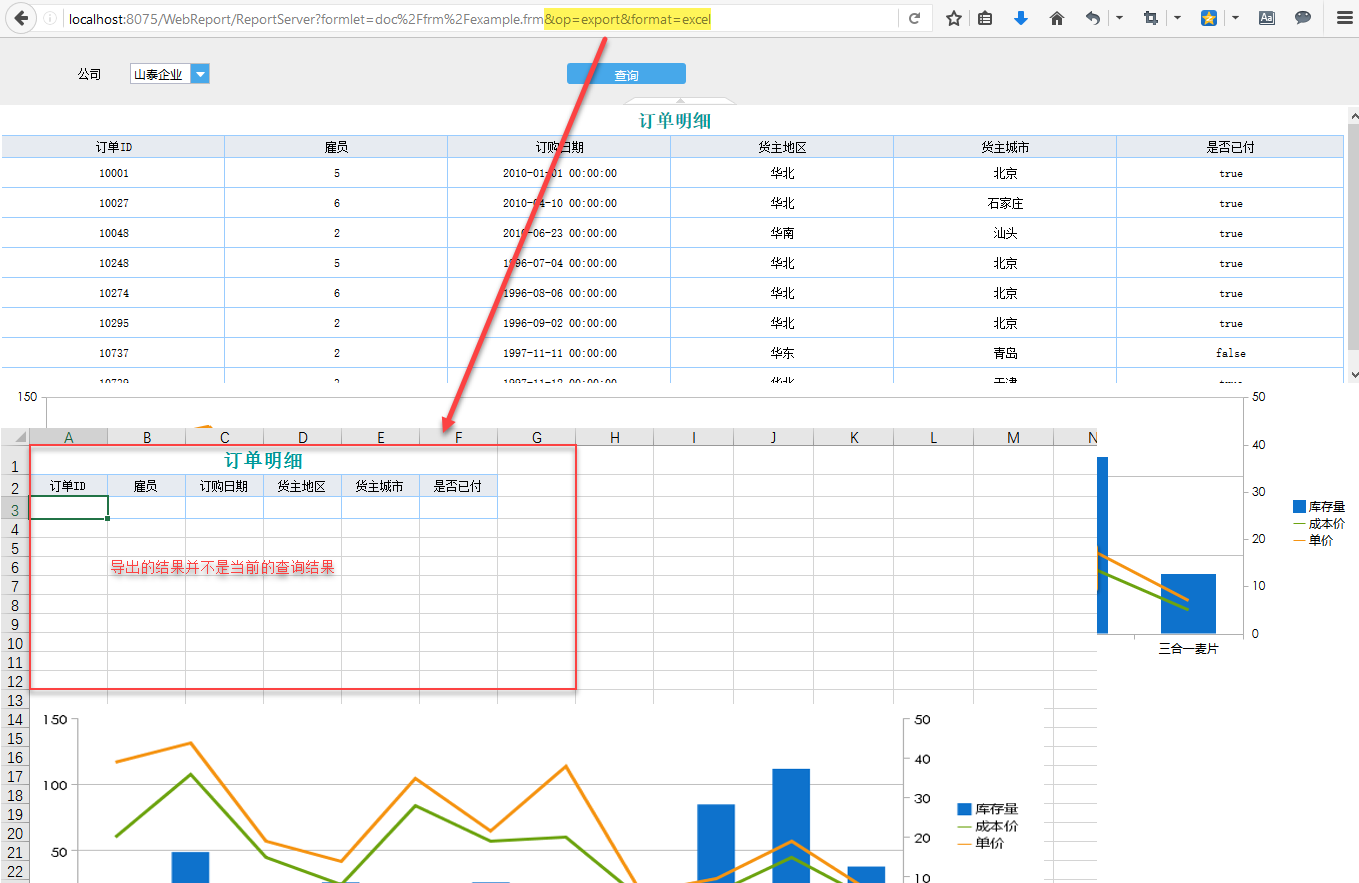Open the chat bubble toolbar icon
The image size is (1359, 883).
pyautogui.click(x=1303, y=18)
